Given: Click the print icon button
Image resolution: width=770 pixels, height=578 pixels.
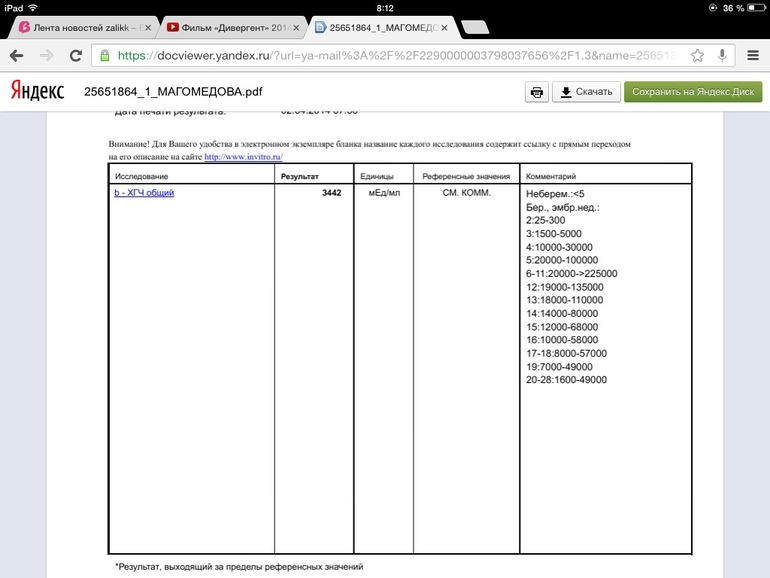Looking at the screenshot, I should (x=537, y=92).
